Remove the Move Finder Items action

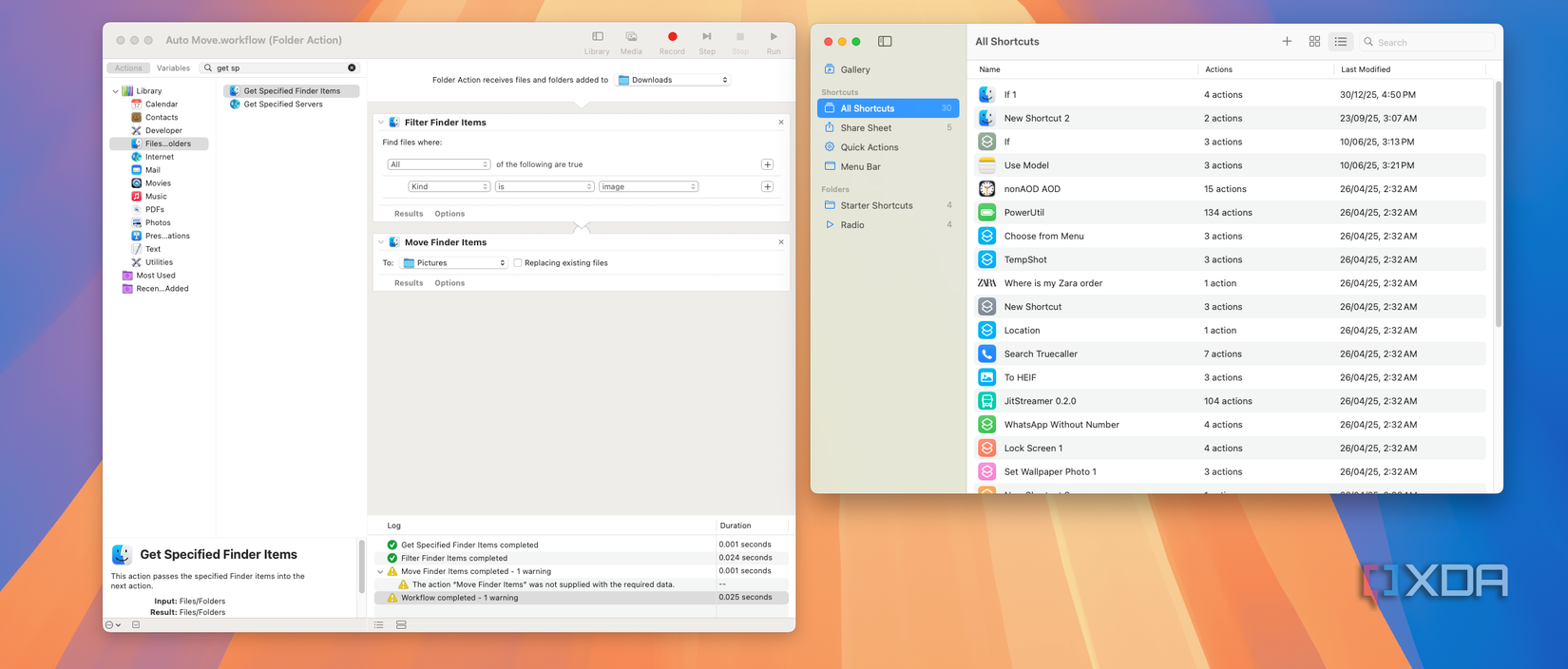pos(781,241)
